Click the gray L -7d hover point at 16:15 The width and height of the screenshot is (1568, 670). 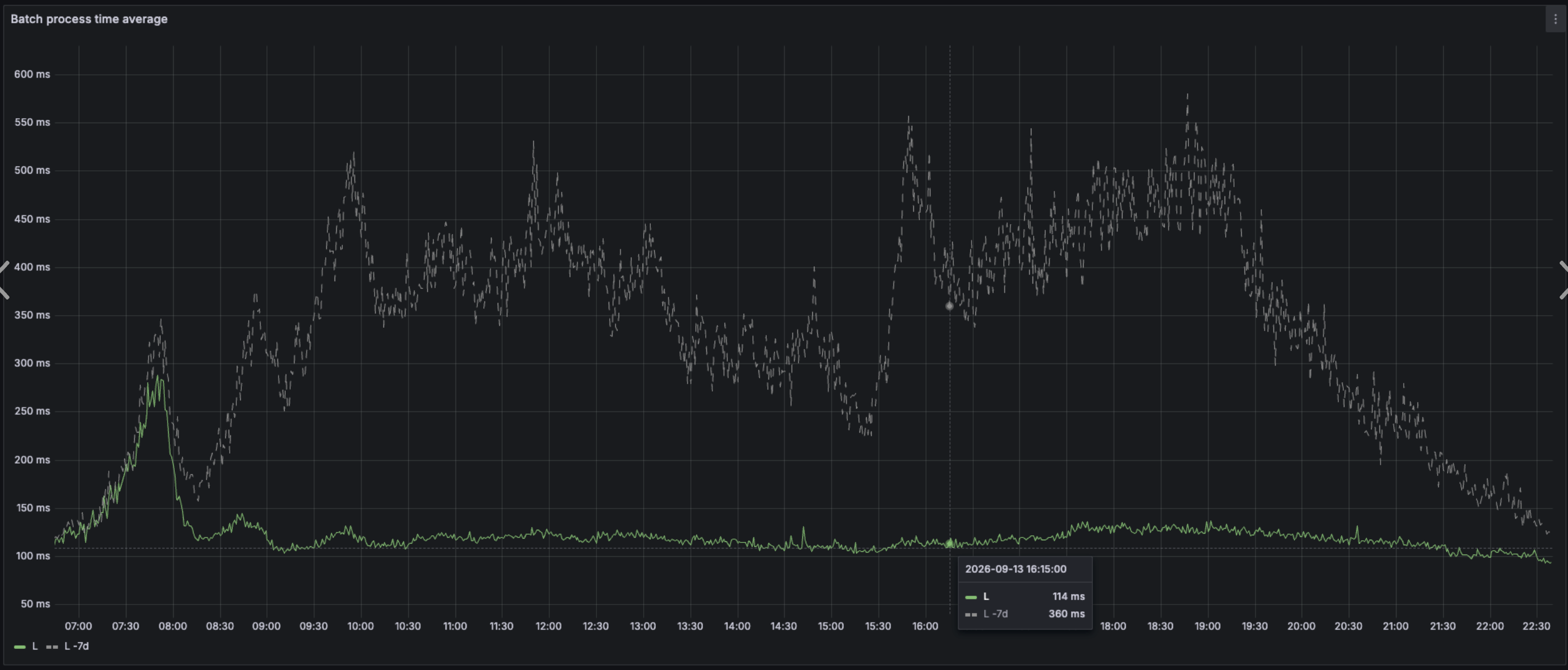coord(949,306)
